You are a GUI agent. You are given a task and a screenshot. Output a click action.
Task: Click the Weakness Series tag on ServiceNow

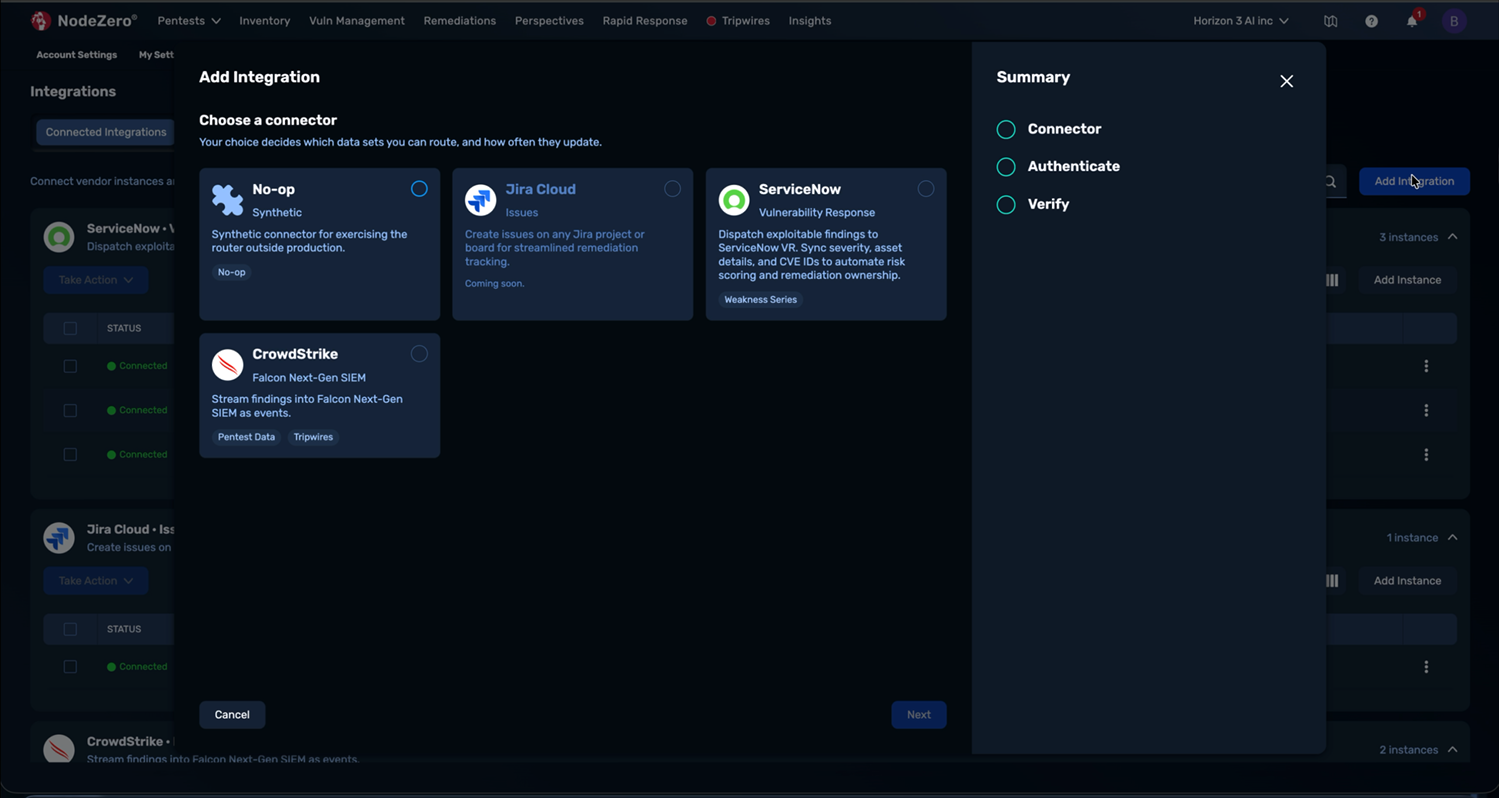pos(761,300)
